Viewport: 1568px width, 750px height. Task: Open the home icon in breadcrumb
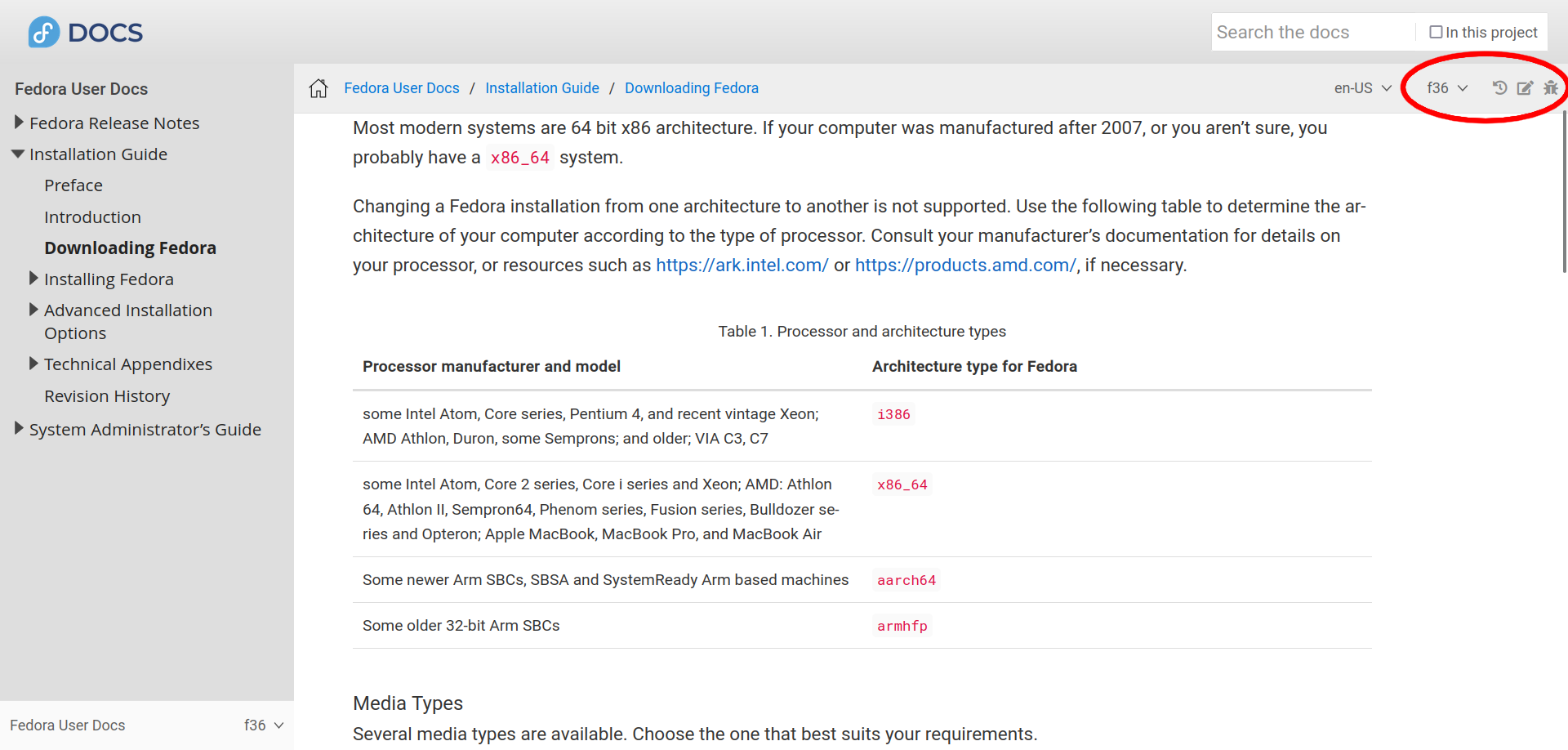coord(318,88)
